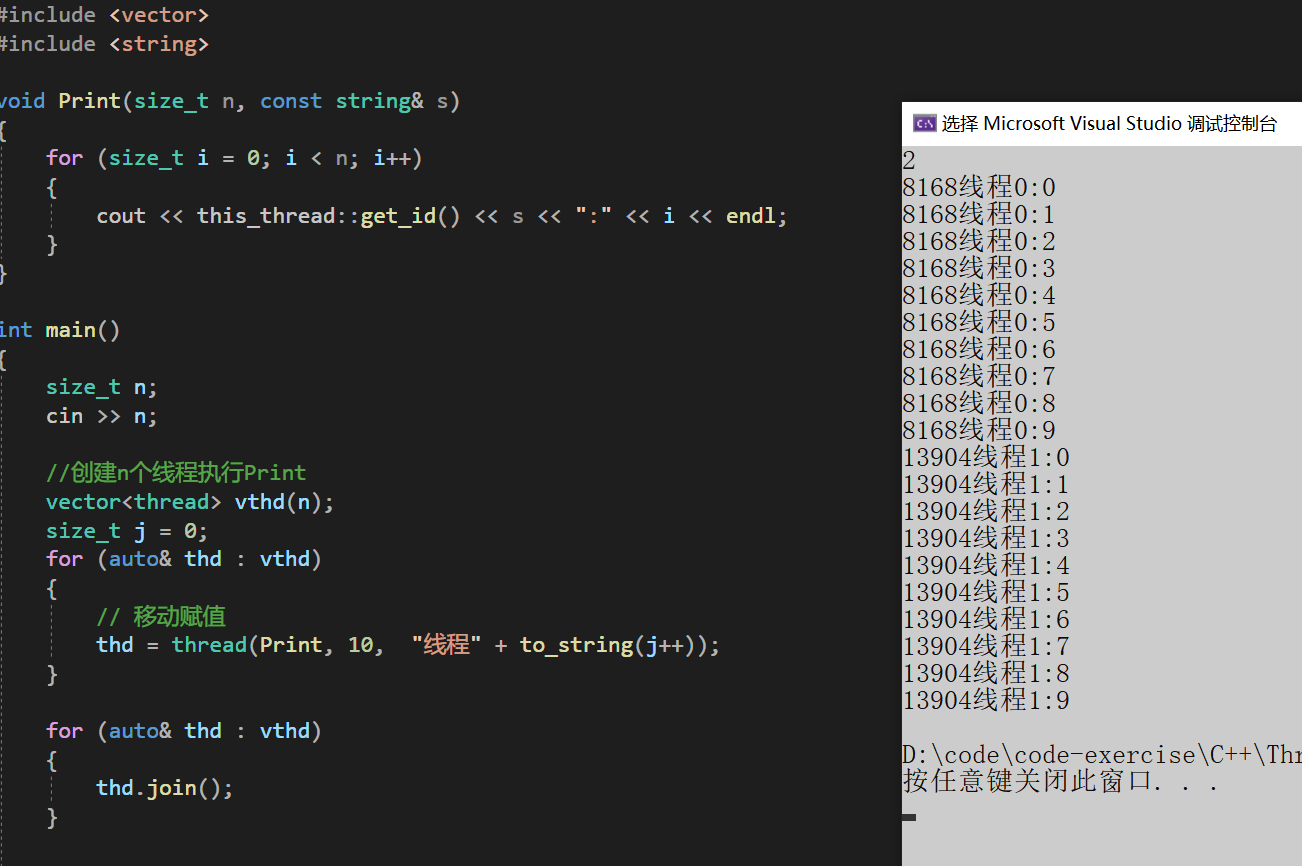Click the input value '2' in the console

pos(909,161)
